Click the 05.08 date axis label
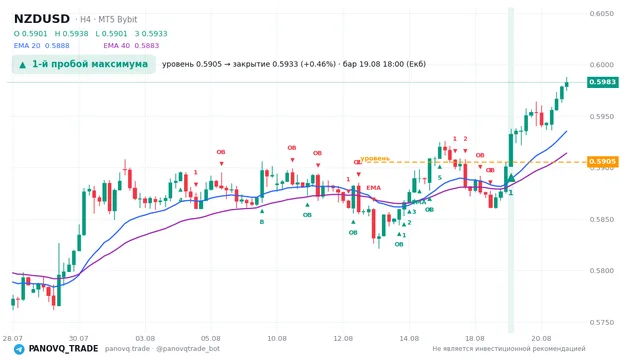This screenshot has height=360, width=640. pyautogui.click(x=211, y=338)
